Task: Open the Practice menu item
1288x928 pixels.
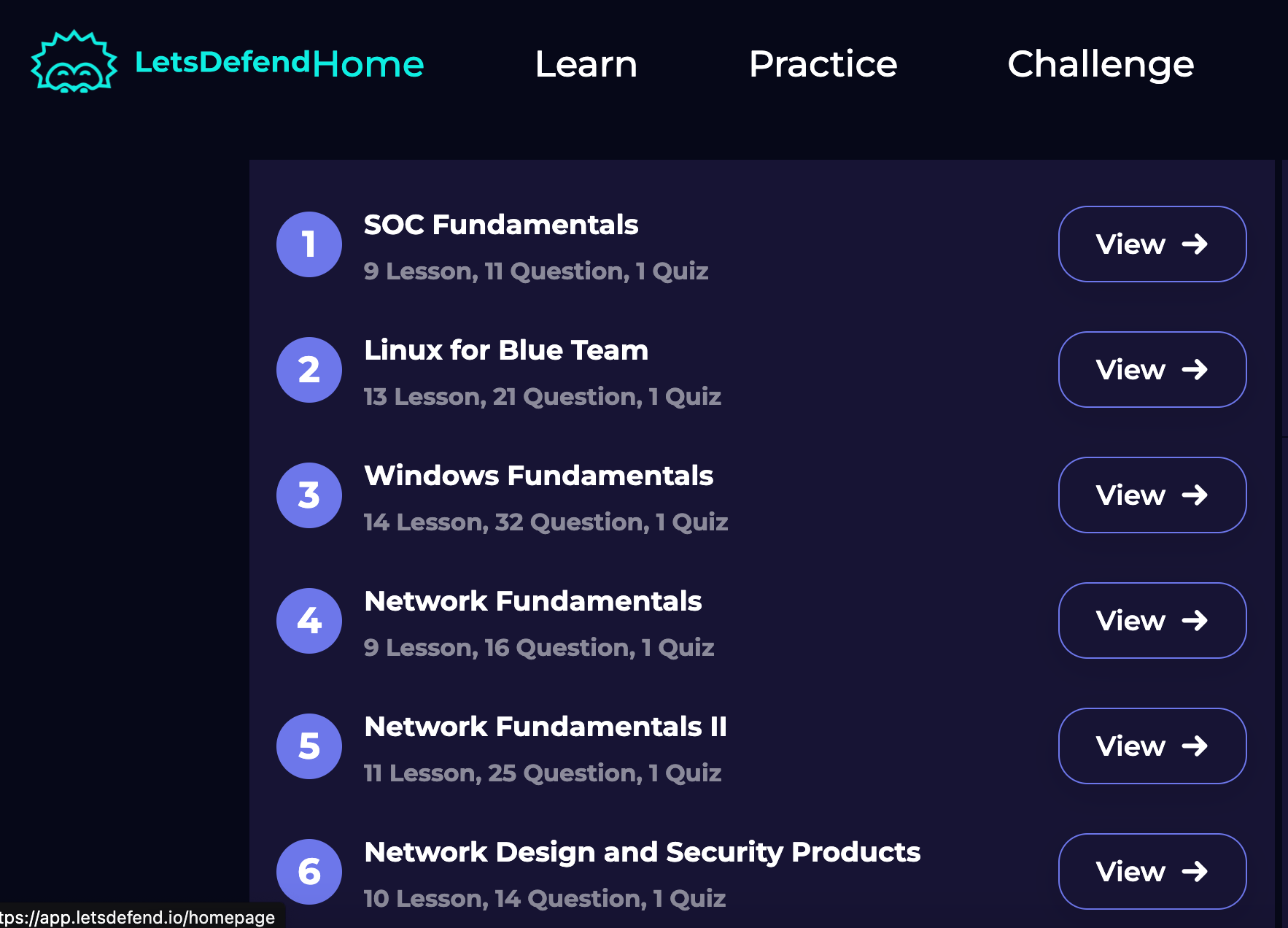Action: 823,64
